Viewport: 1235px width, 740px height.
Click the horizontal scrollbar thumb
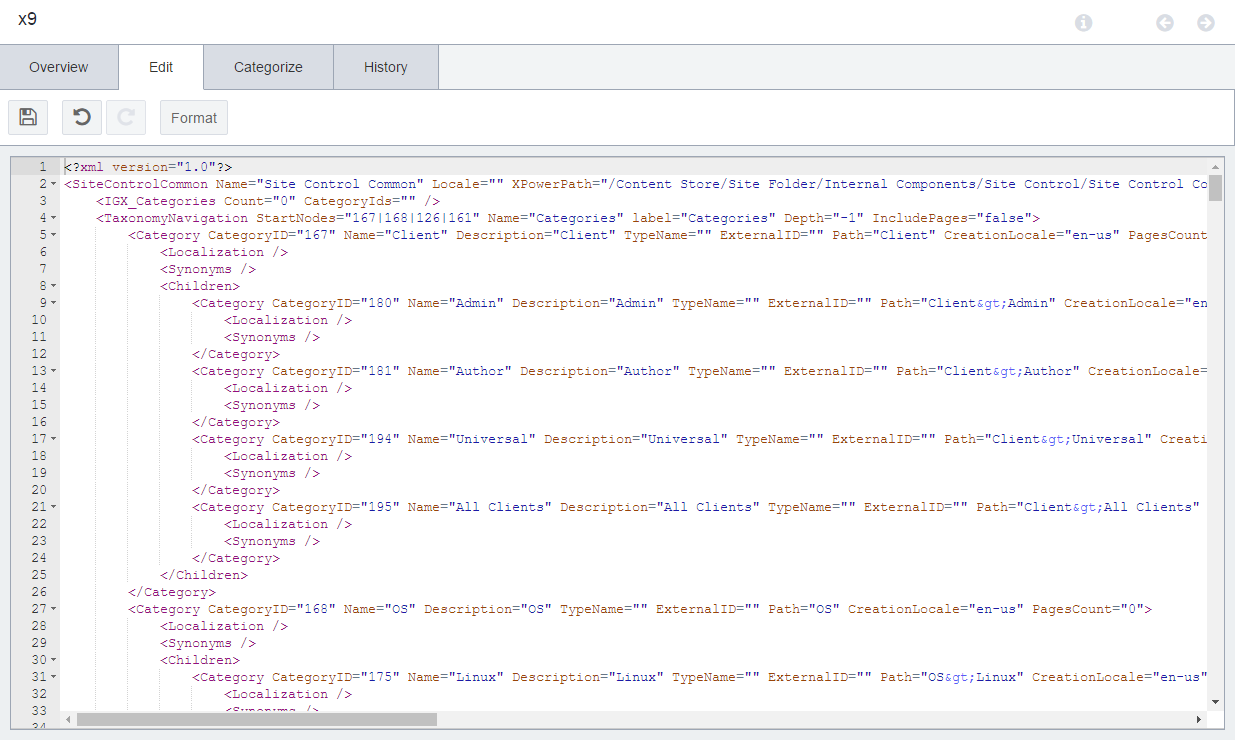click(257, 719)
